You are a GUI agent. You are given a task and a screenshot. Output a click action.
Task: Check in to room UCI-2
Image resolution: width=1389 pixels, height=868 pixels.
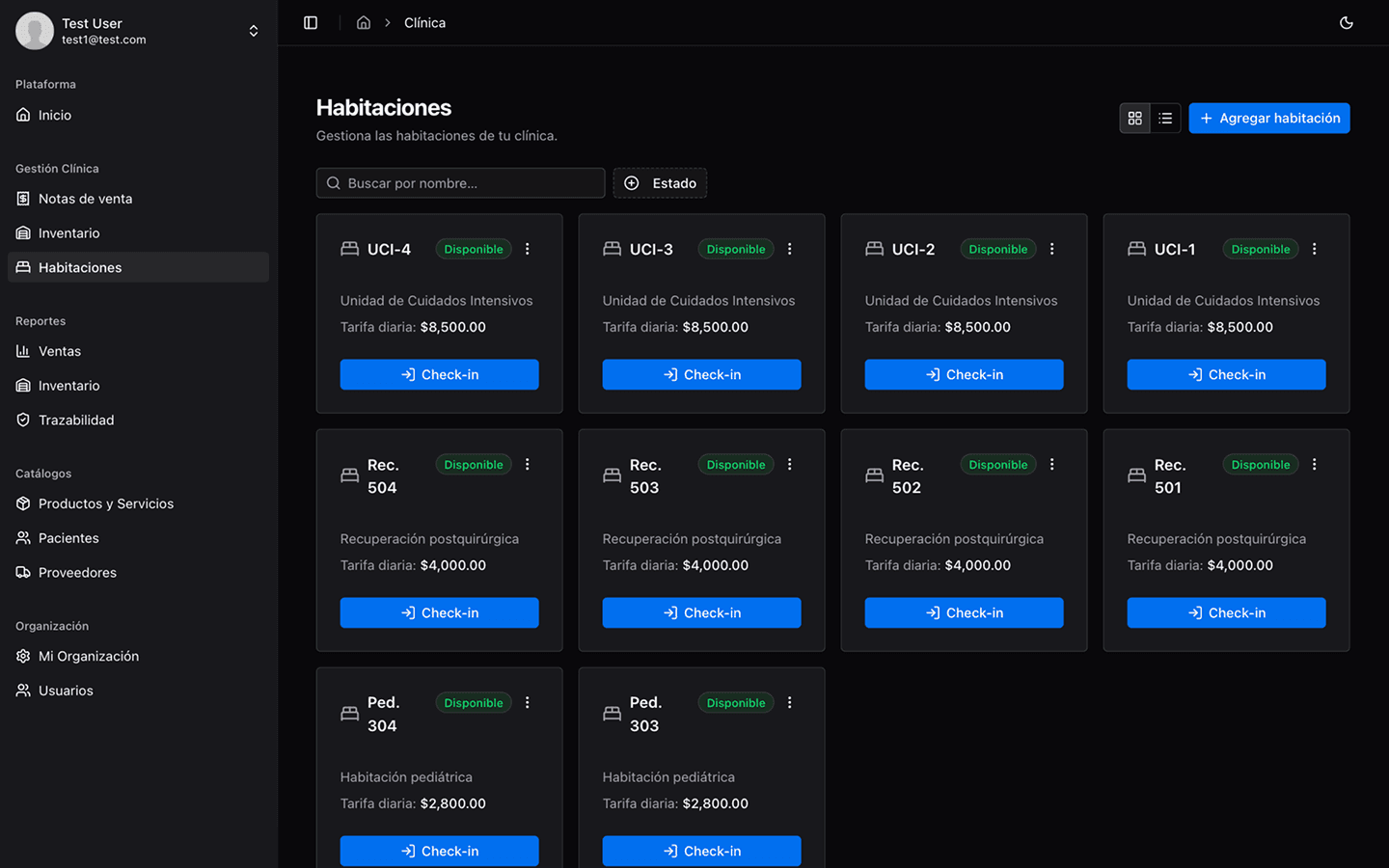(964, 375)
